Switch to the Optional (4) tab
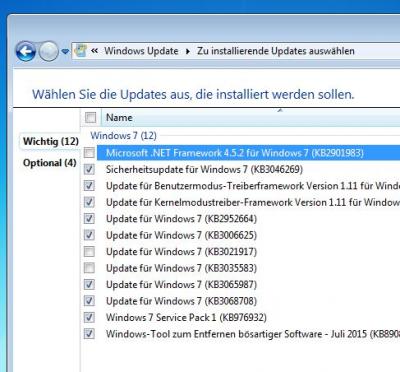 [x=50, y=163]
